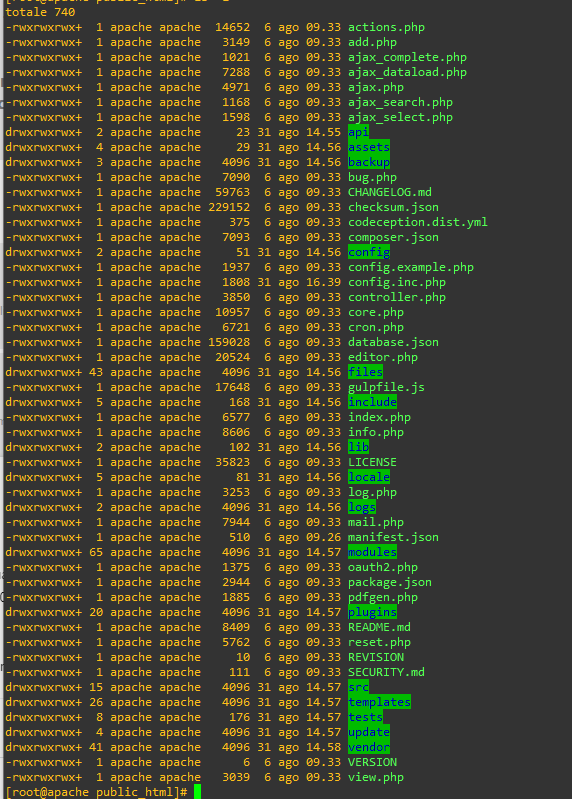The image size is (572, 799).
Task: Click the backup folder name
Action: (369, 163)
